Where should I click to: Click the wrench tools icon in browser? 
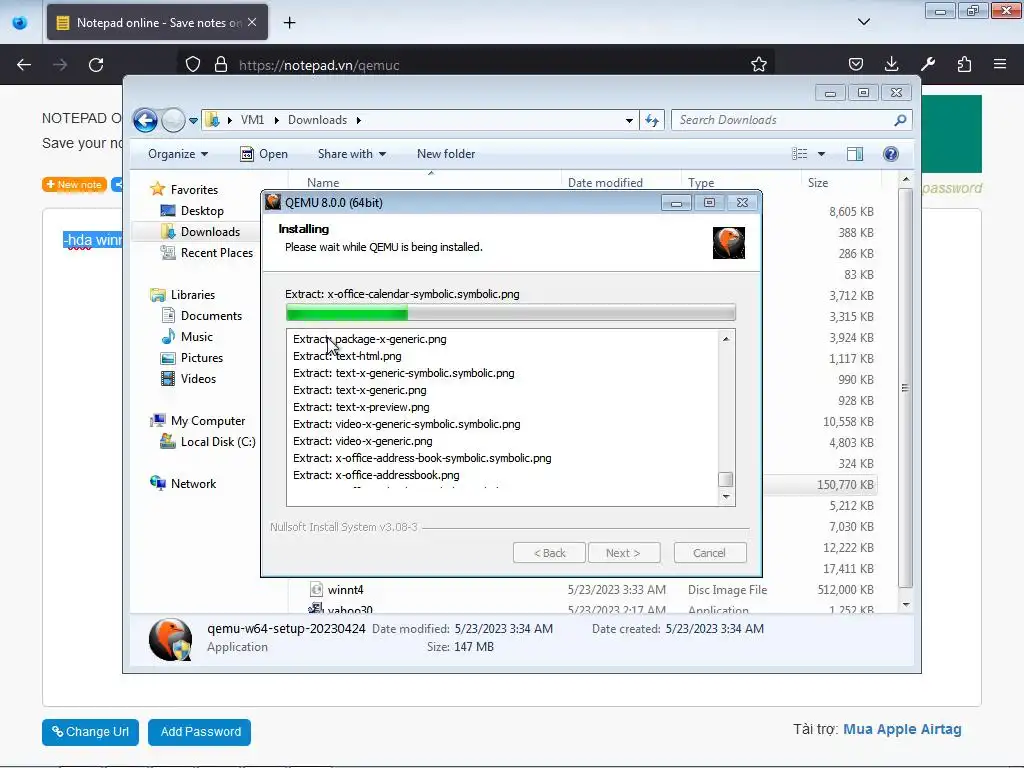point(928,64)
